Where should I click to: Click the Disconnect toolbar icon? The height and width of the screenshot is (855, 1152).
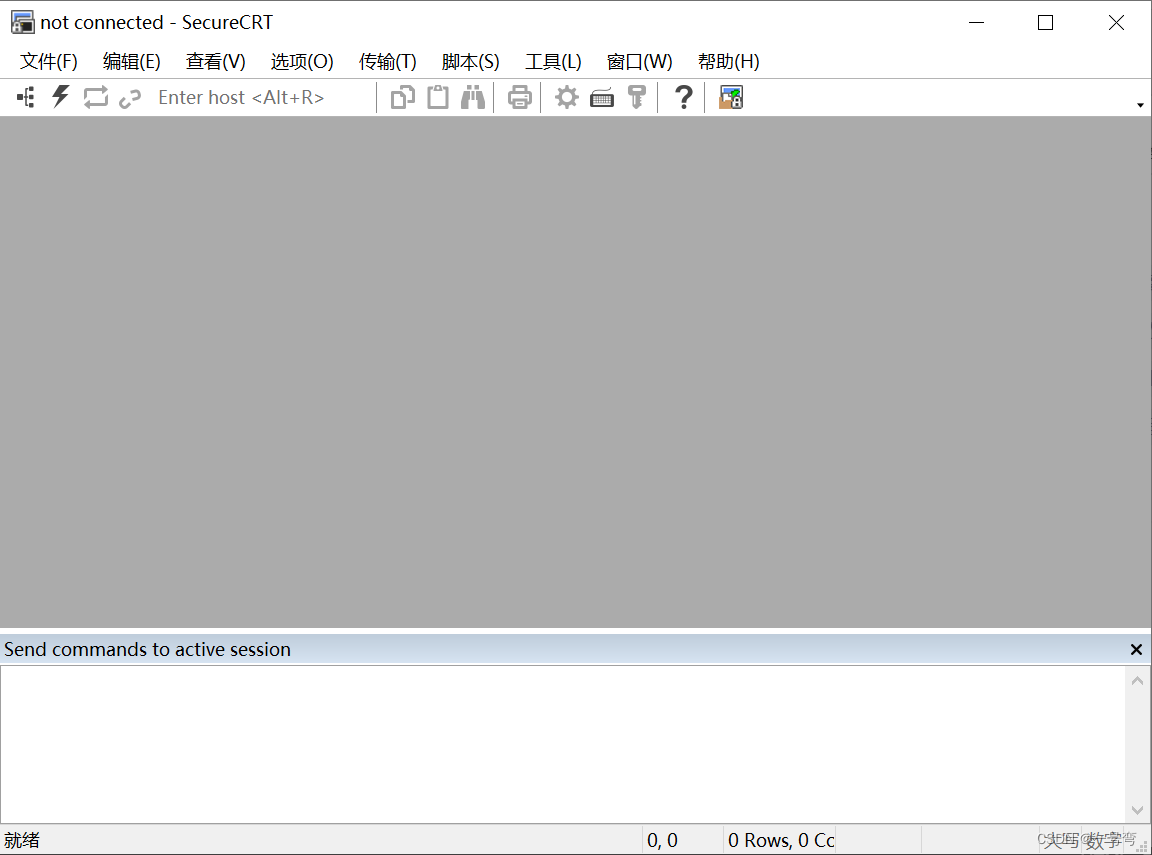point(130,97)
